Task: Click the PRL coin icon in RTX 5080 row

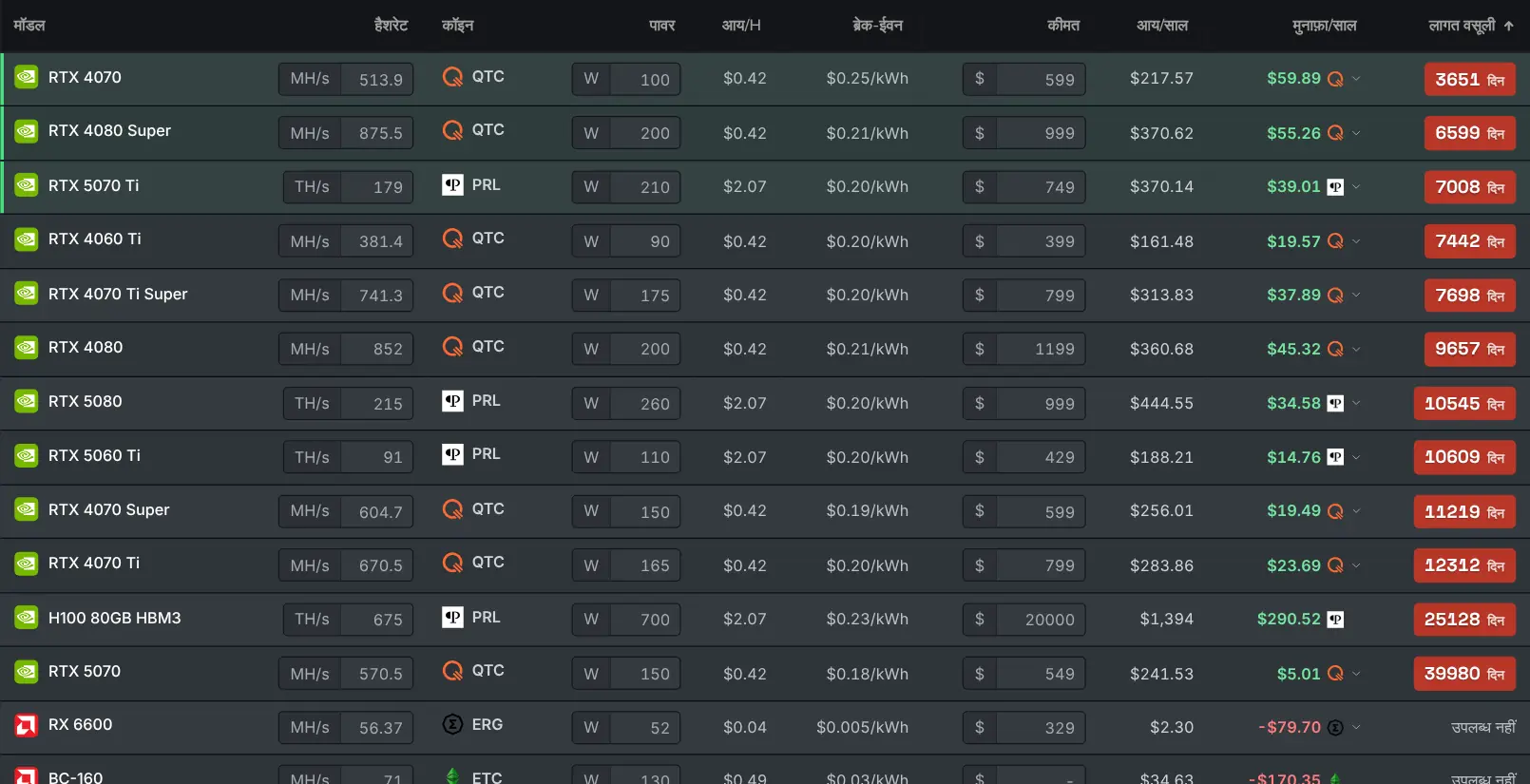Action: point(452,401)
